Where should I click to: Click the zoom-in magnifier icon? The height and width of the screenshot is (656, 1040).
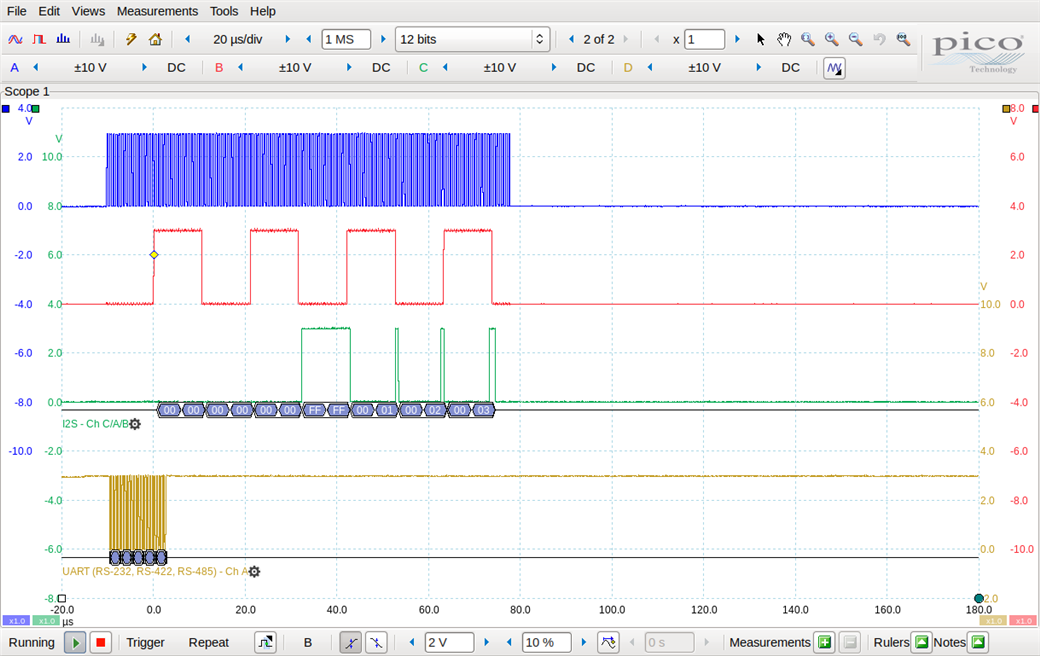(x=831, y=39)
